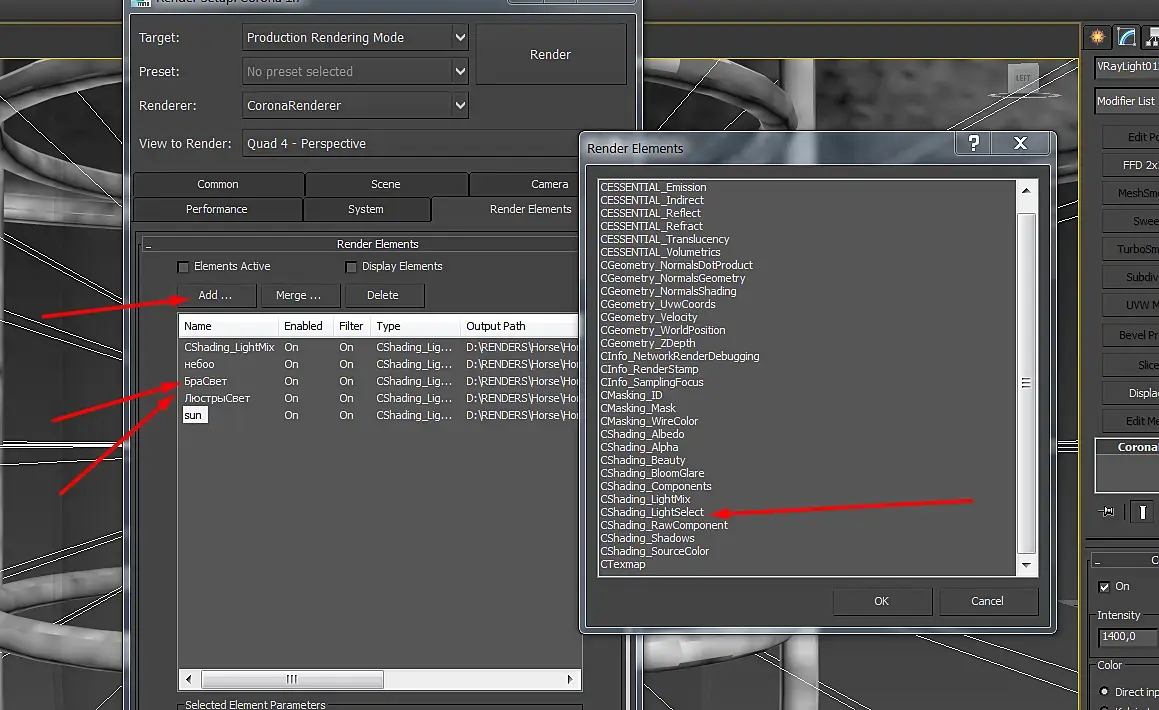
Task: Click the LEFT face of the ViewCube
Action: point(1023,78)
